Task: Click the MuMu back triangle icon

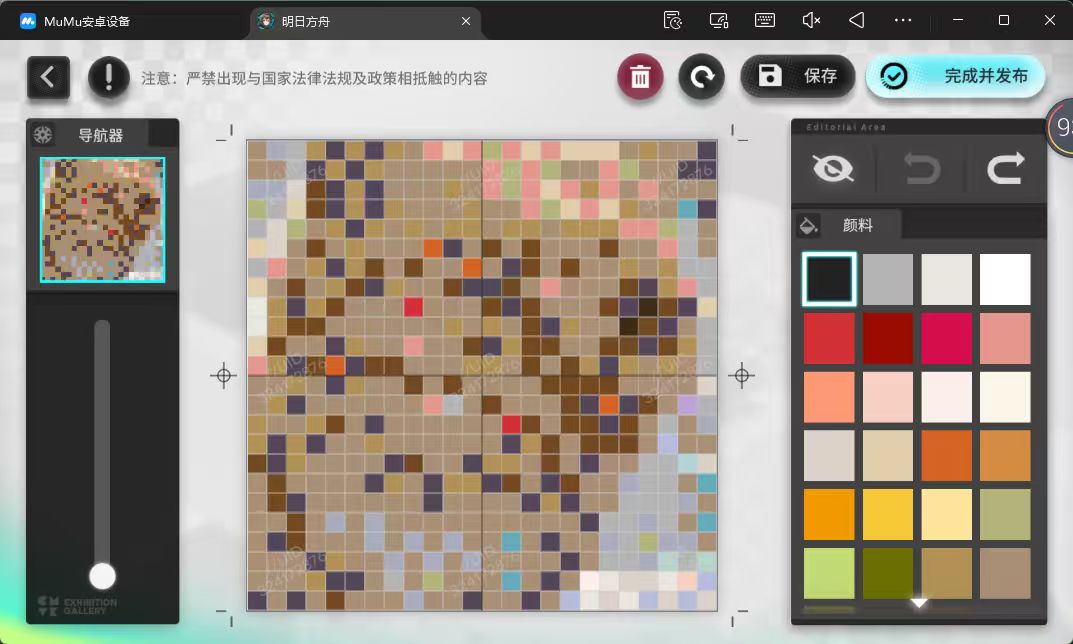Action: click(x=857, y=21)
